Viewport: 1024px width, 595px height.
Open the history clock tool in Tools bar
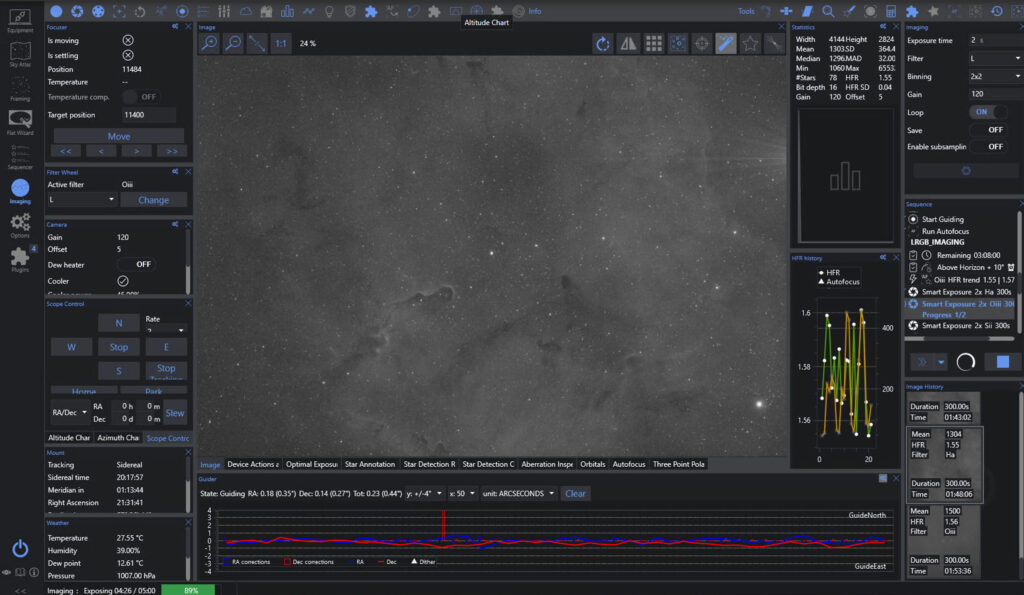coord(997,11)
